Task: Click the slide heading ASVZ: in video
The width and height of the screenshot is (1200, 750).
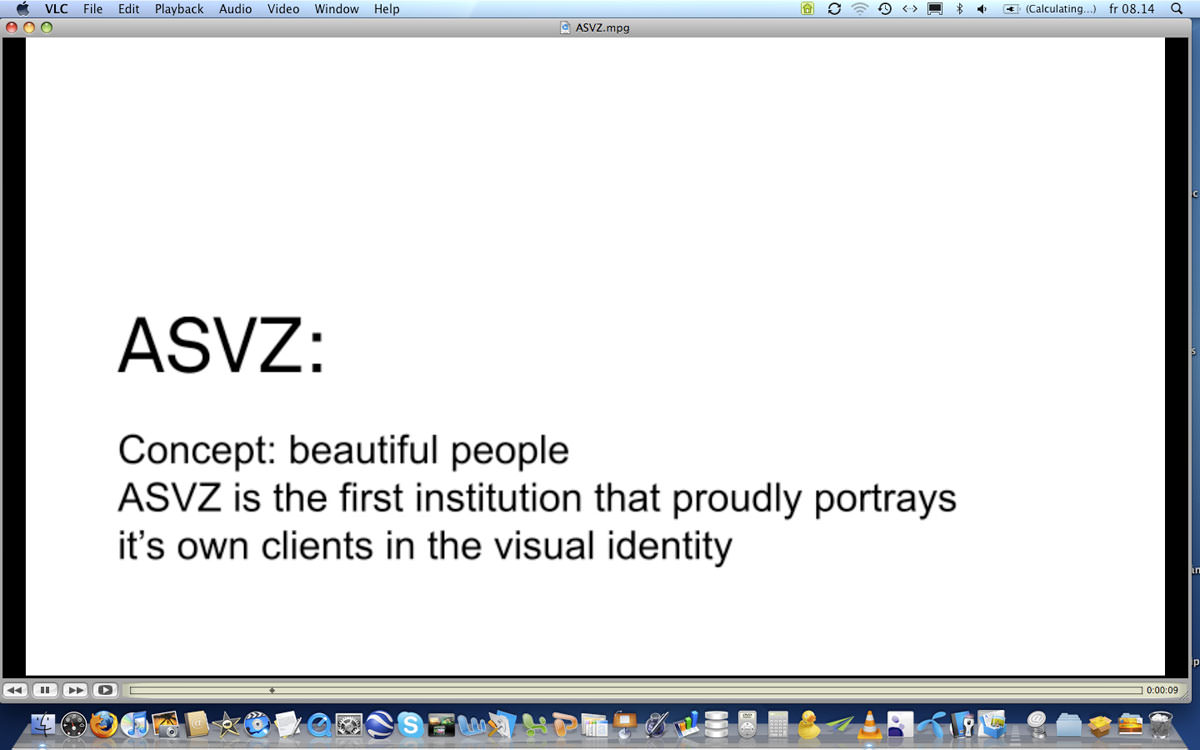Action: [222, 346]
